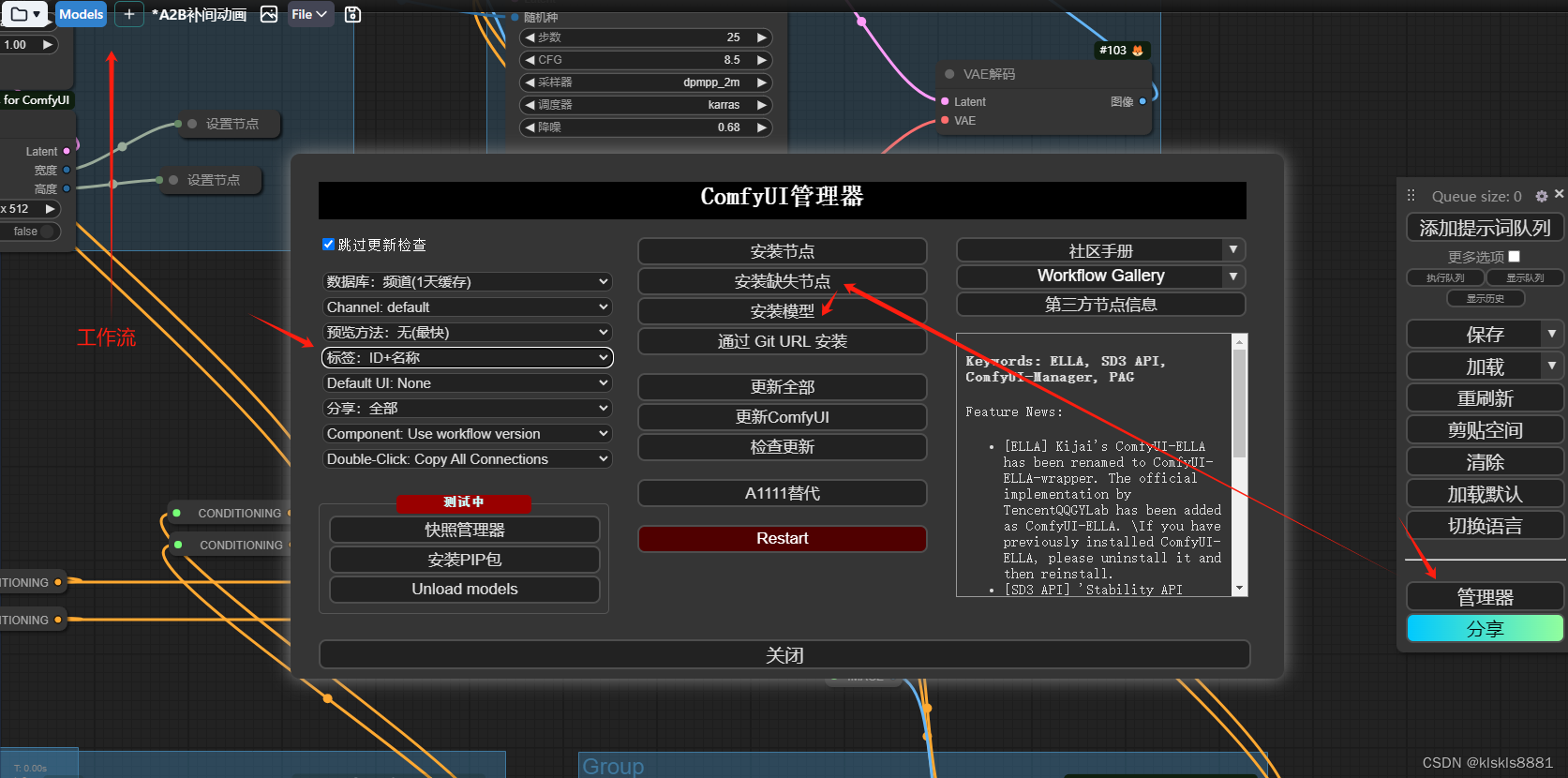This screenshot has height=778, width=1568.
Task: Select previous 采样器 with left arrow
Action: [530, 82]
